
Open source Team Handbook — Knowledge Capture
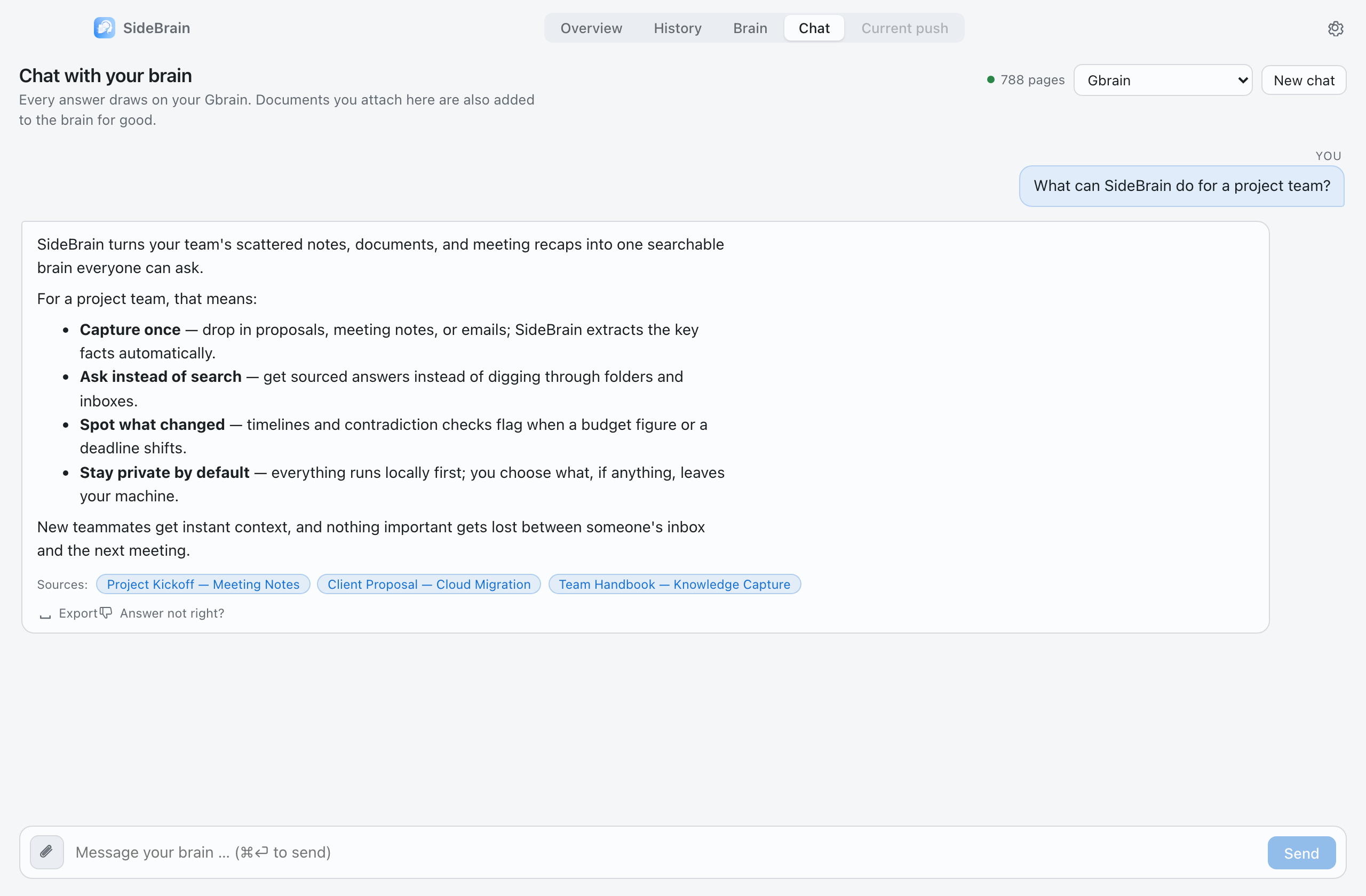(x=674, y=584)
